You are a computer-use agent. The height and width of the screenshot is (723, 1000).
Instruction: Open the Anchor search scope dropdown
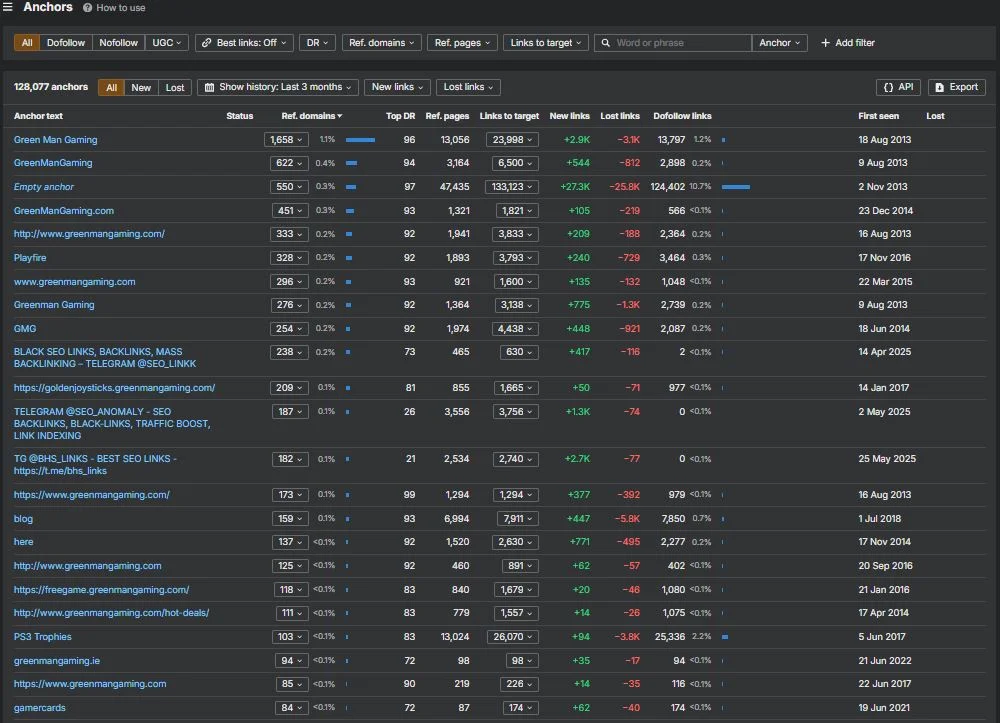click(779, 43)
